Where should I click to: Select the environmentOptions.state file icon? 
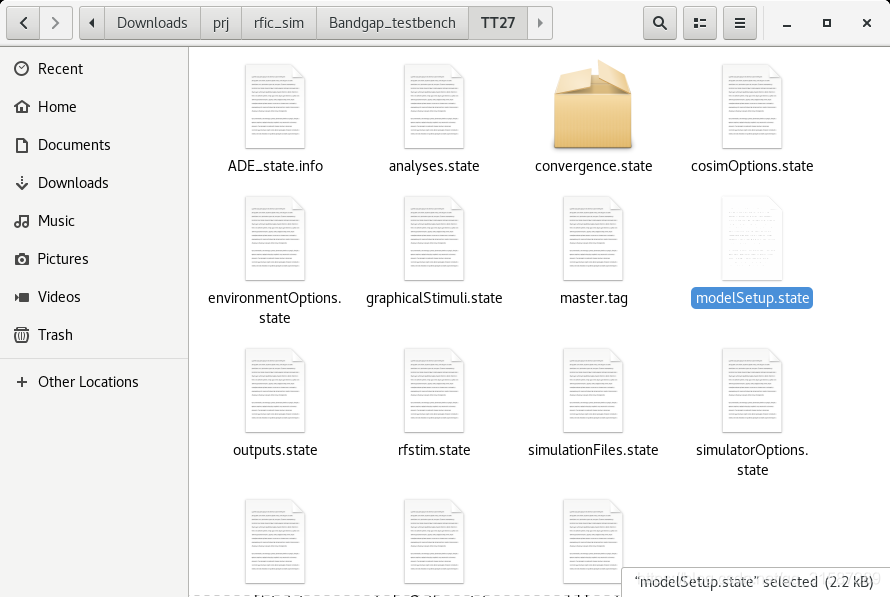(275, 238)
